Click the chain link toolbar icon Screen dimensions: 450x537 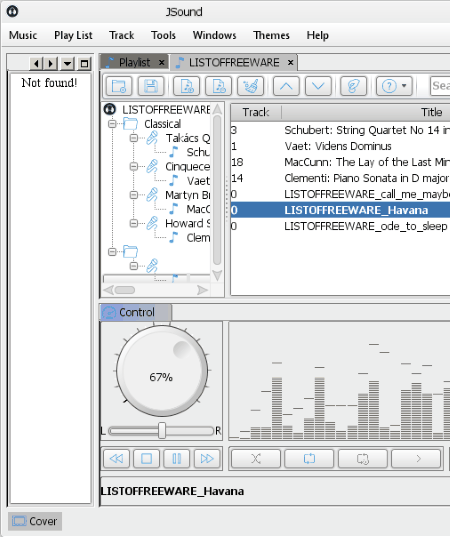pos(353,86)
